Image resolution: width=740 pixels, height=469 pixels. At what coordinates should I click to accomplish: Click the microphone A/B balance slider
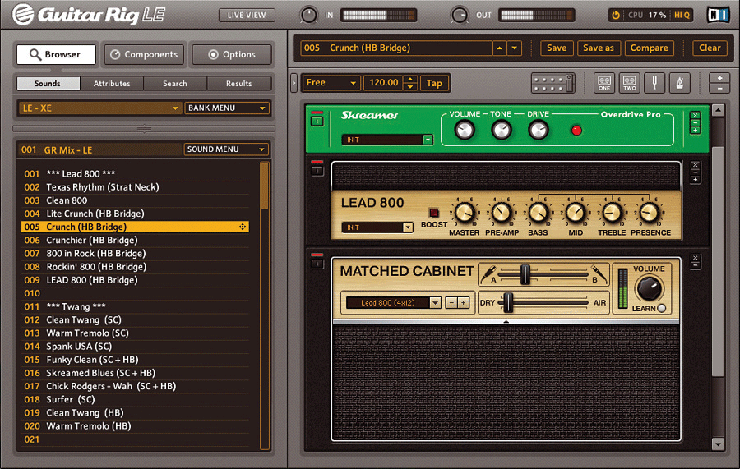pos(524,274)
